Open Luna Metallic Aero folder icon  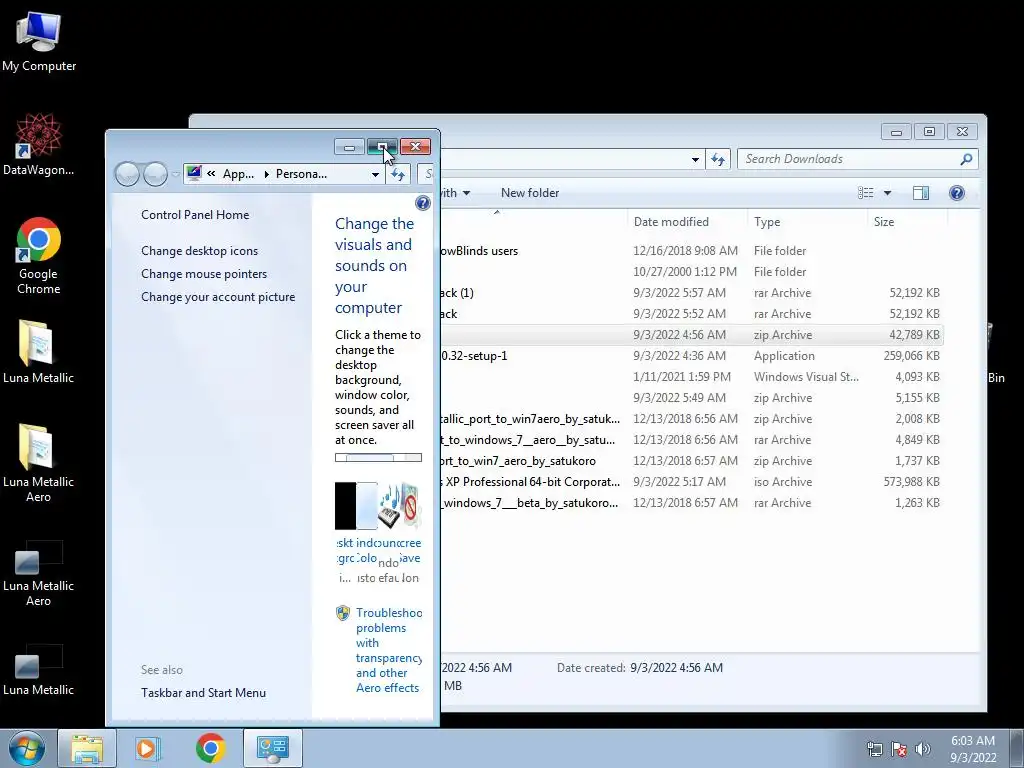point(38,463)
